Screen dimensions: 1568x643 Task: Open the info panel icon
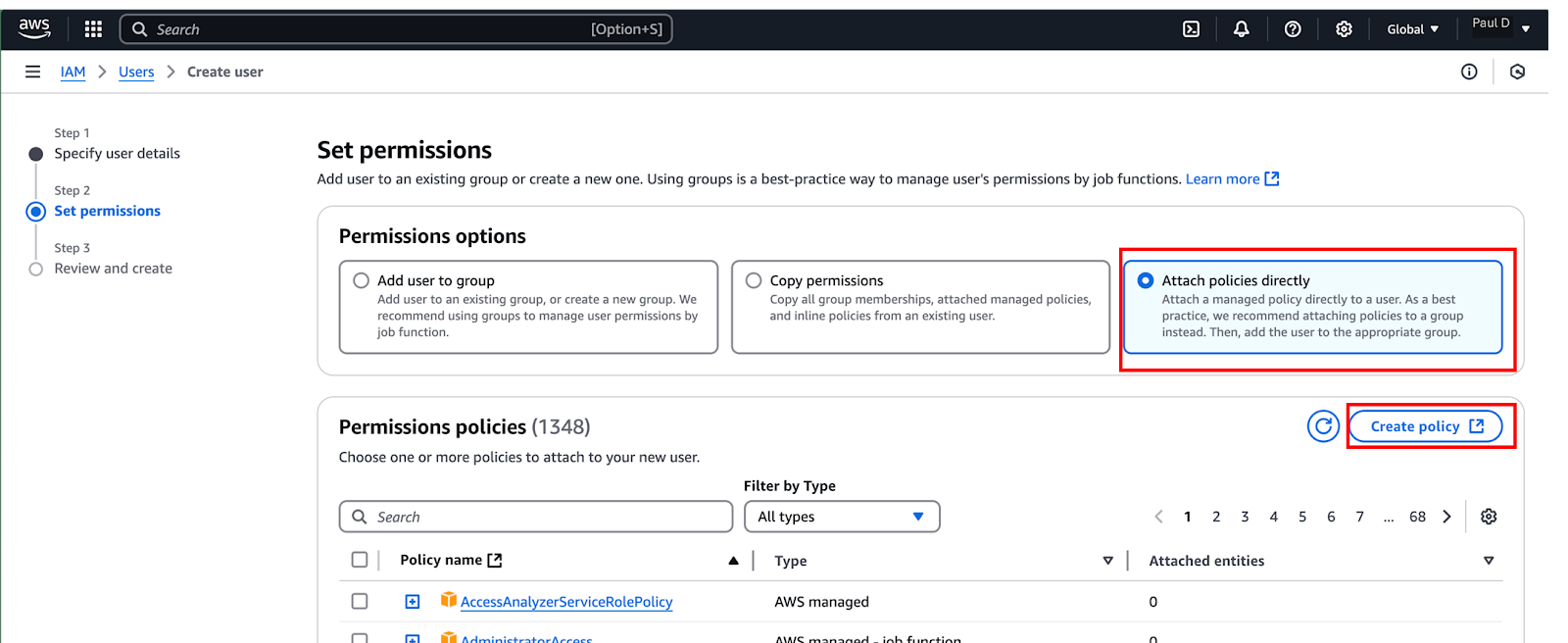(1469, 72)
